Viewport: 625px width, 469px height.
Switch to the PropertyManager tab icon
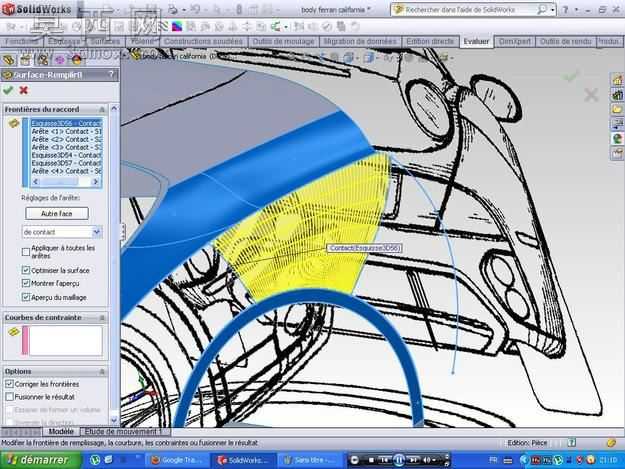coord(25,60)
